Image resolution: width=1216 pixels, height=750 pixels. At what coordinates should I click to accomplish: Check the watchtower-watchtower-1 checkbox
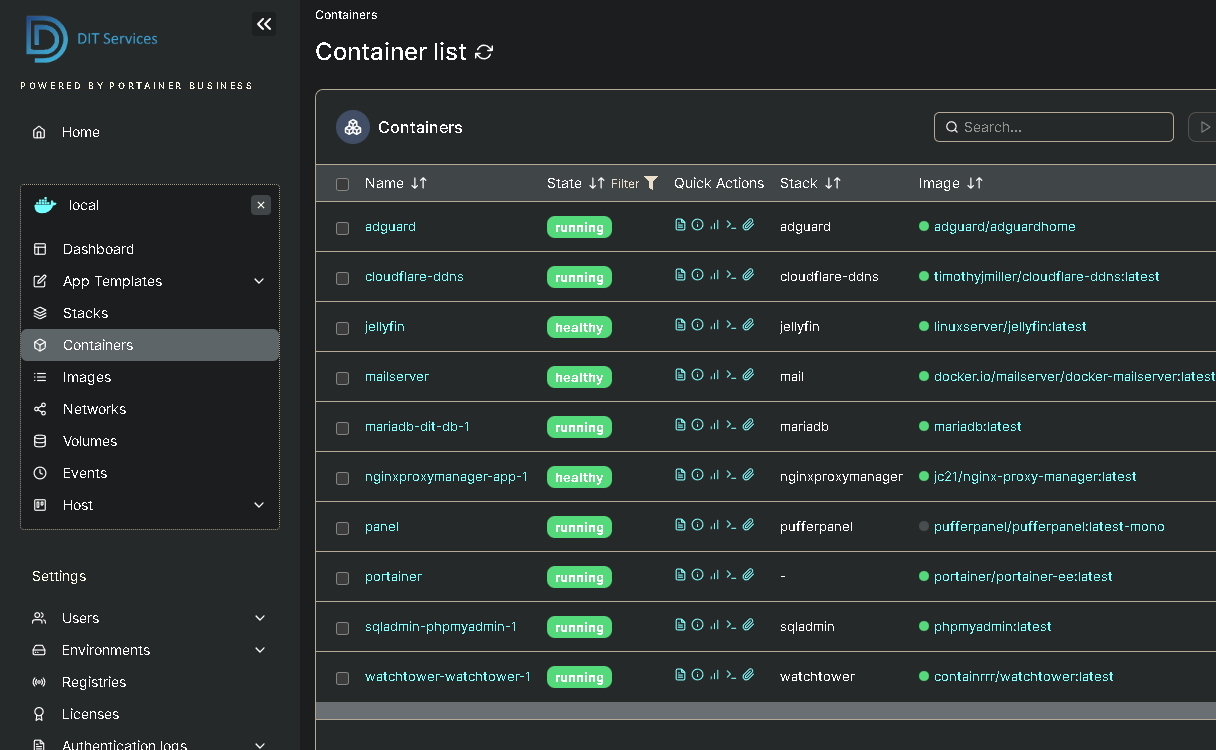pos(343,678)
